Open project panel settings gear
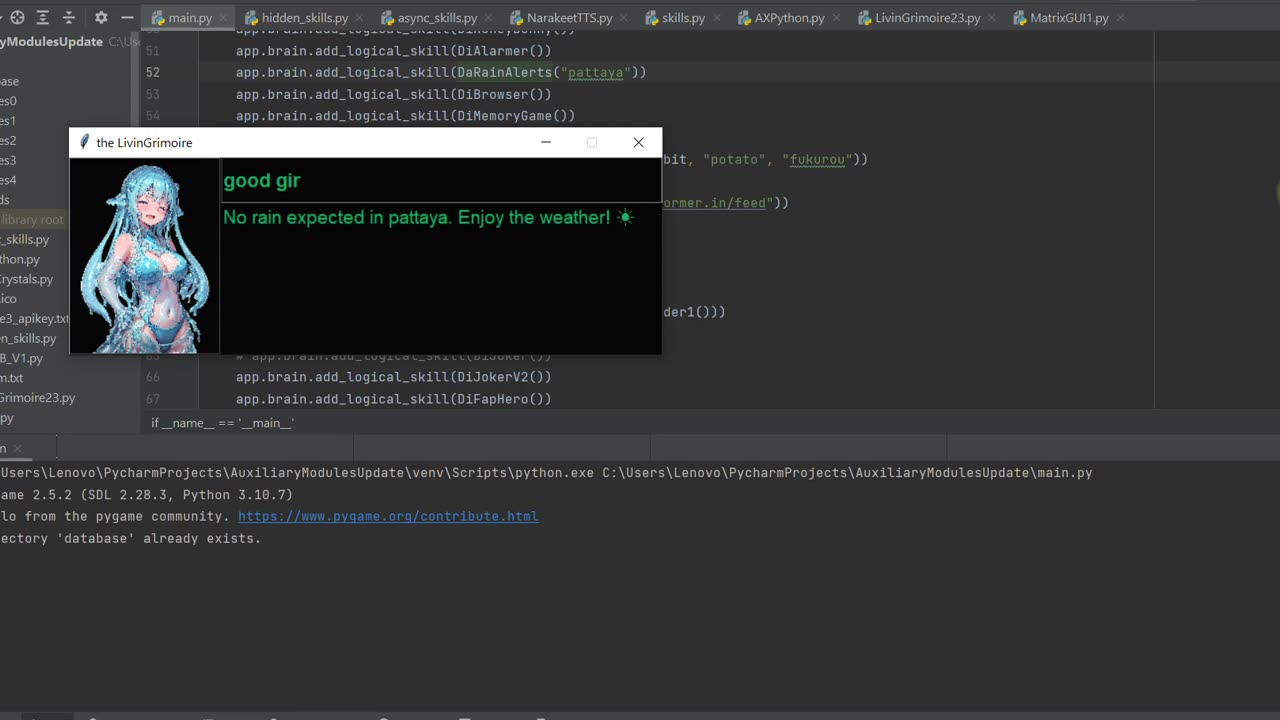 [101, 18]
